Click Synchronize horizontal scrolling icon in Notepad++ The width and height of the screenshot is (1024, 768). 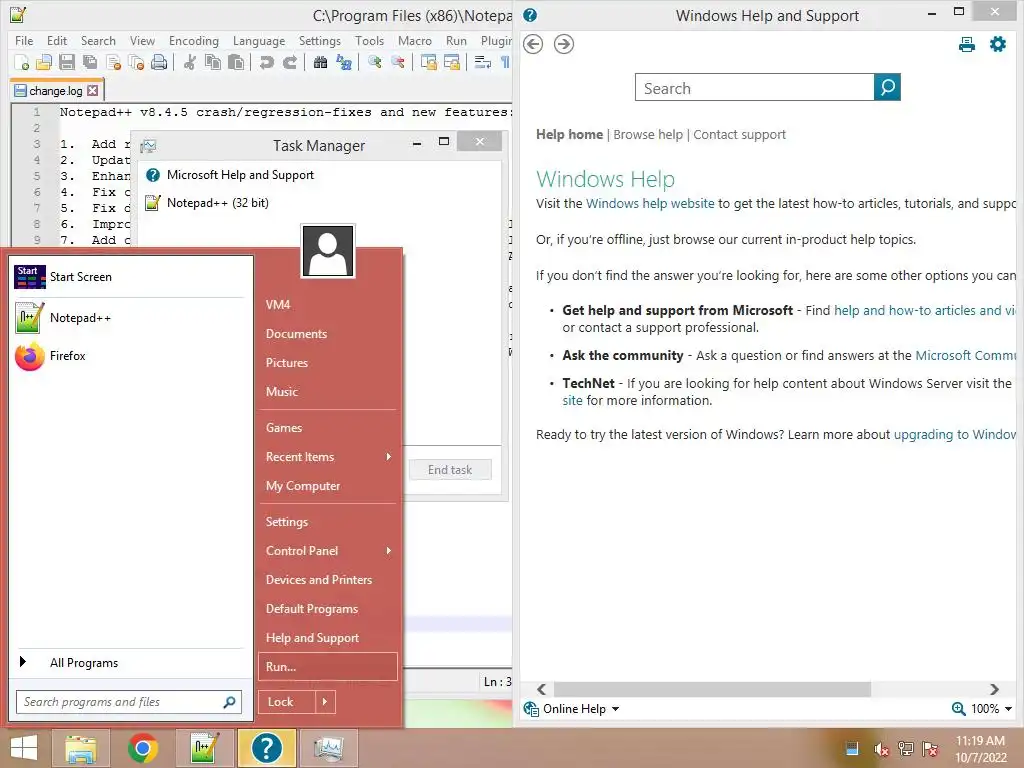coord(451,63)
